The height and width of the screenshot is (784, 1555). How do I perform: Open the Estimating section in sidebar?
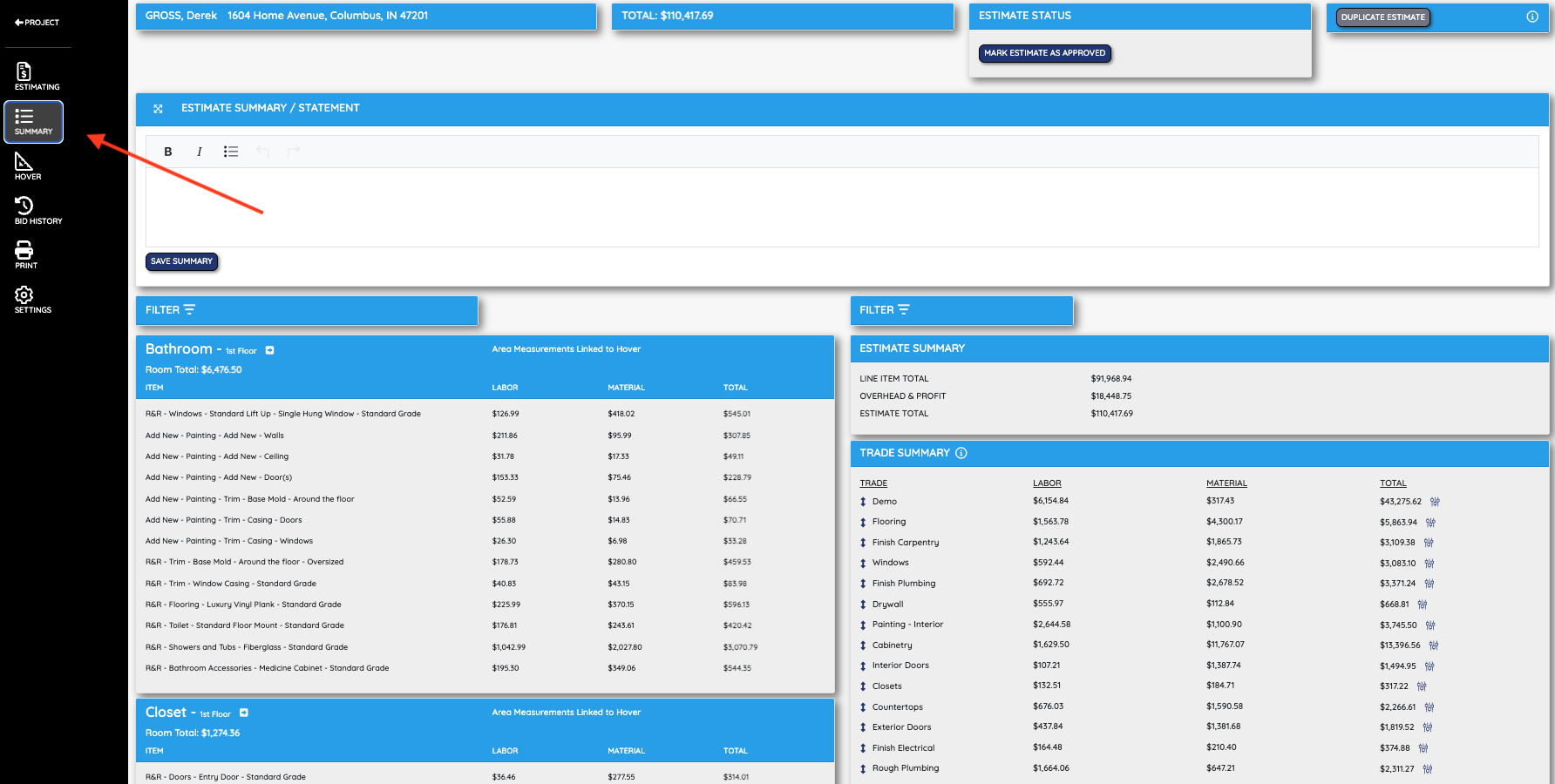click(37, 77)
